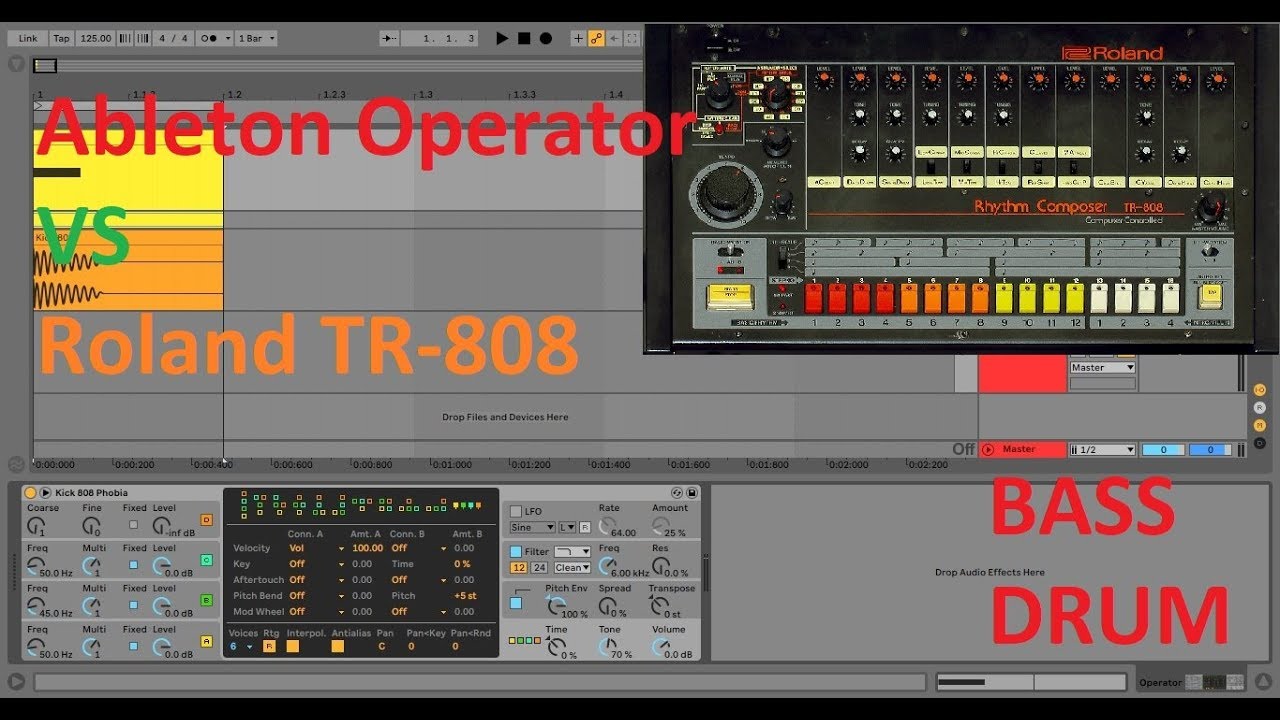Click the Pan C value
This screenshot has width=1280, height=720.
click(382, 647)
